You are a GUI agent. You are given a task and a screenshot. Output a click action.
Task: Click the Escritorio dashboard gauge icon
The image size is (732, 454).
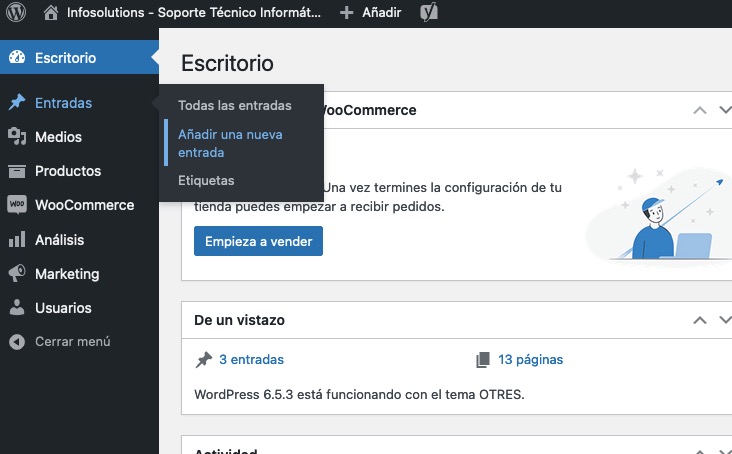coord(17,57)
